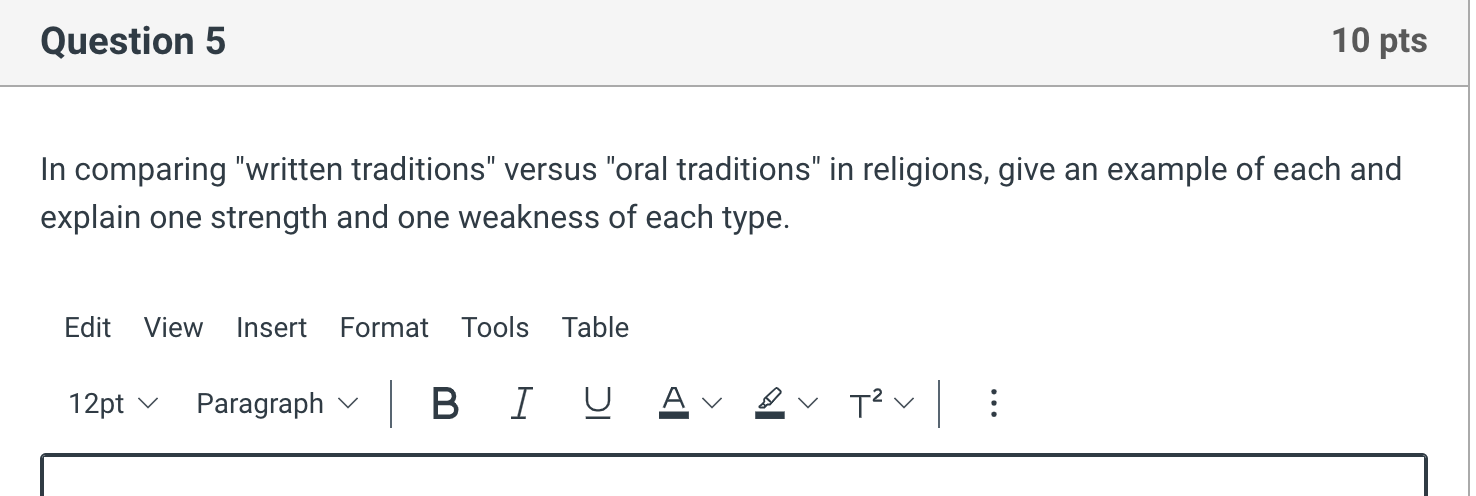Apply the superscript T² button
This screenshot has height=496, width=1476.
[x=866, y=404]
